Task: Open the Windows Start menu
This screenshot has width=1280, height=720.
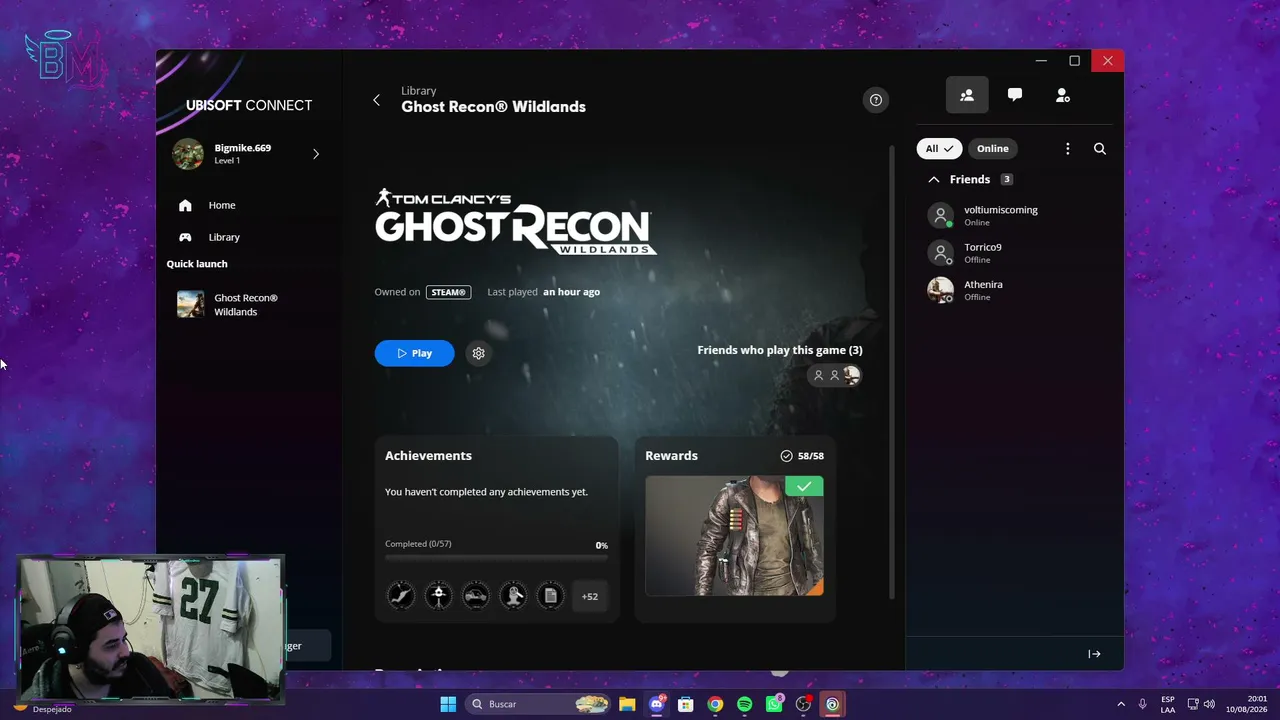Action: click(x=448, y=704)
